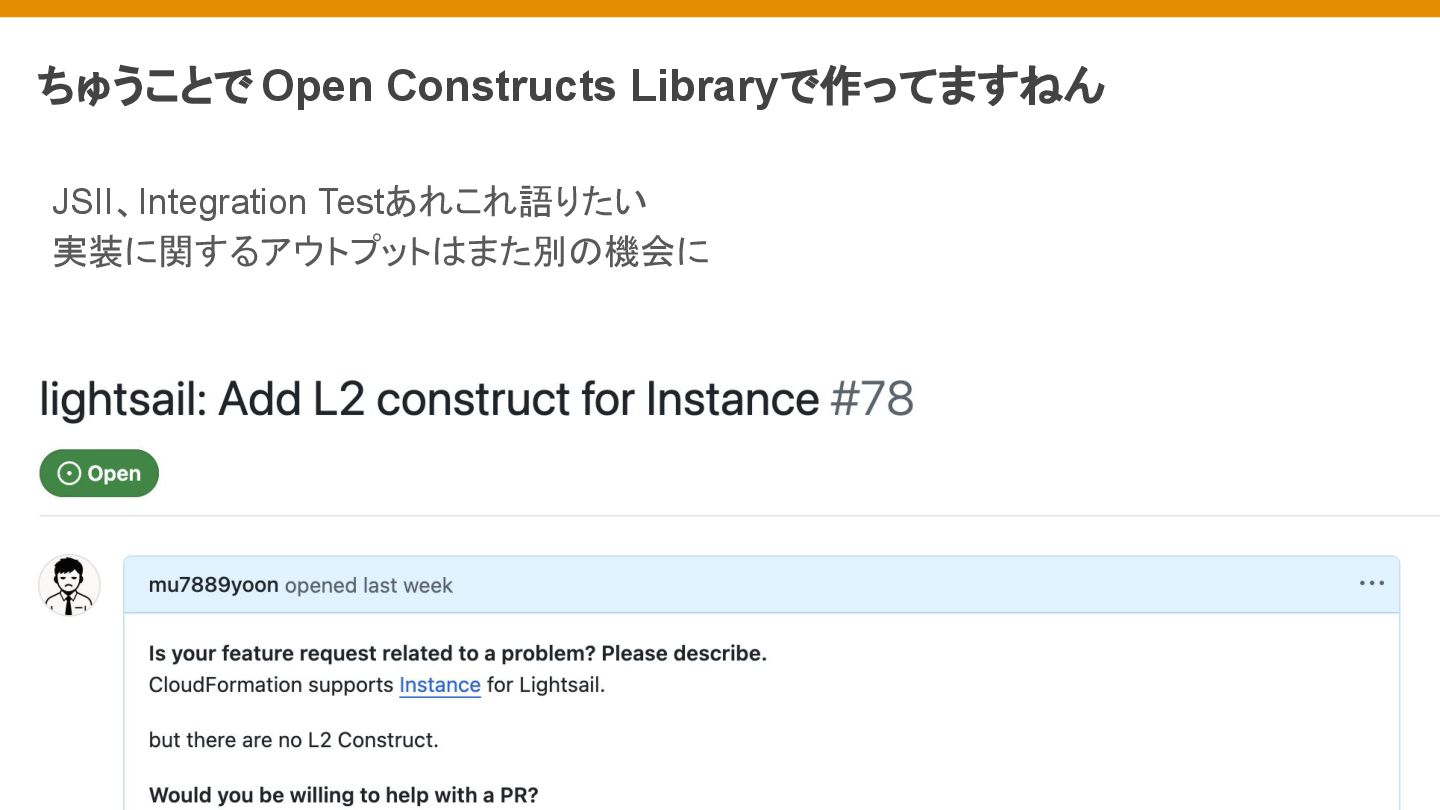This screenshot has height=810, width=1440.
Task: Click the text "but there are no L2 Construct."
Action: 293,740
